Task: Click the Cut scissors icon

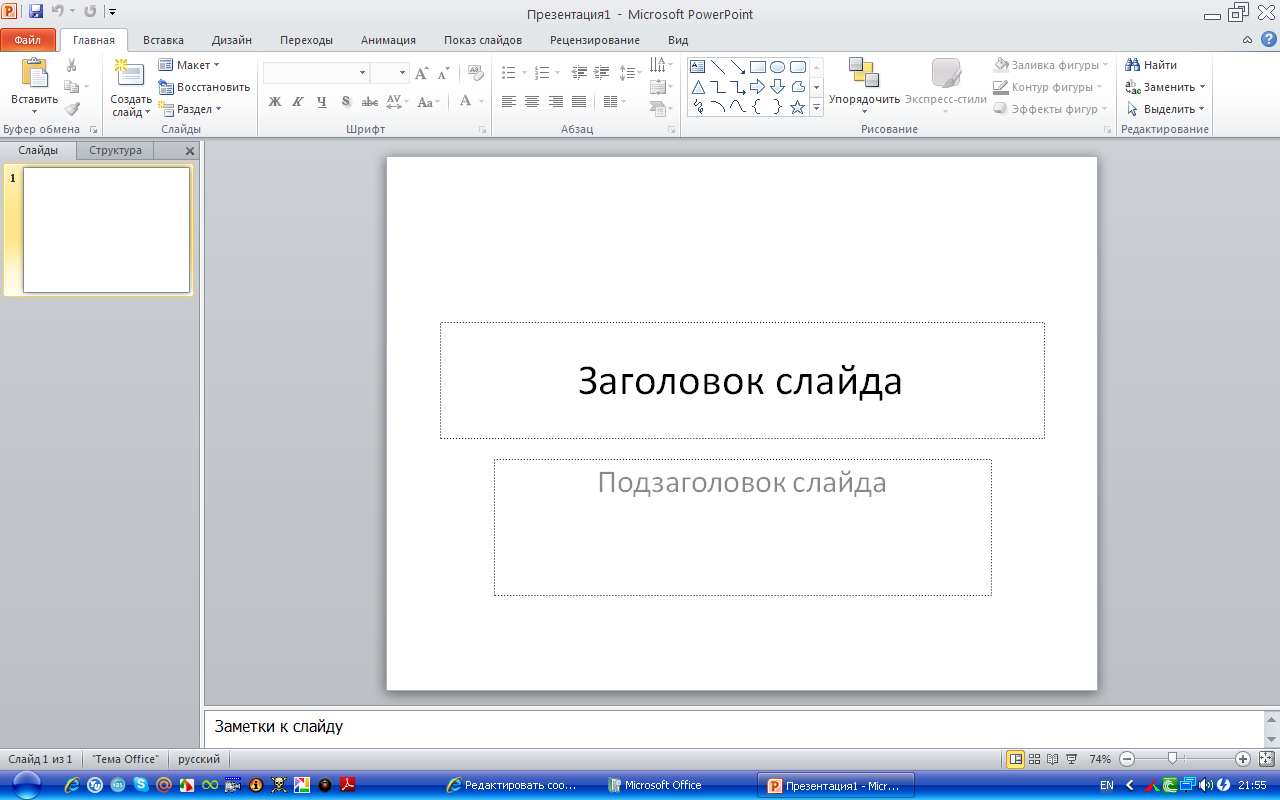Action: pos(71,65)
